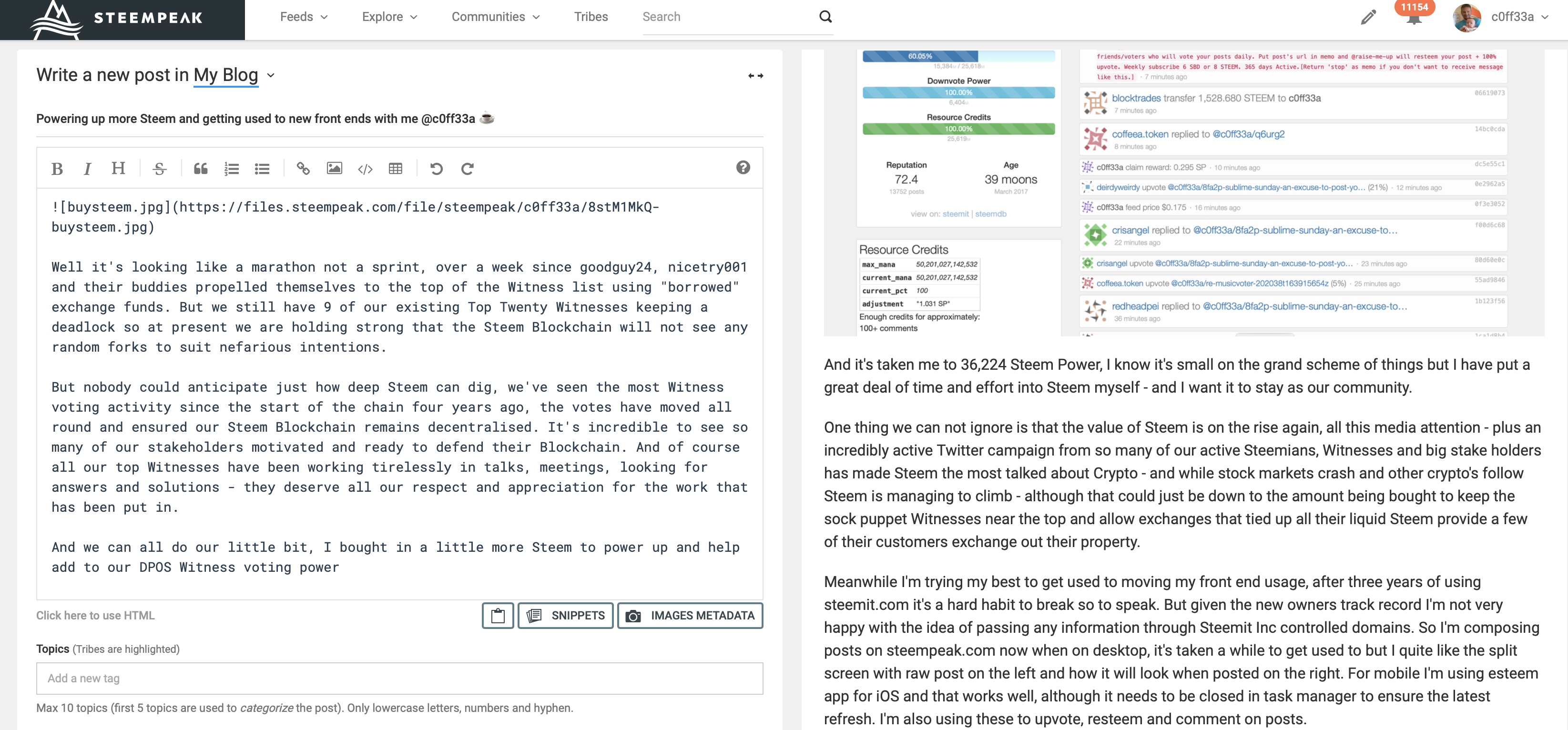
Task: Expand the Communities menu
Action: (496, 17)
